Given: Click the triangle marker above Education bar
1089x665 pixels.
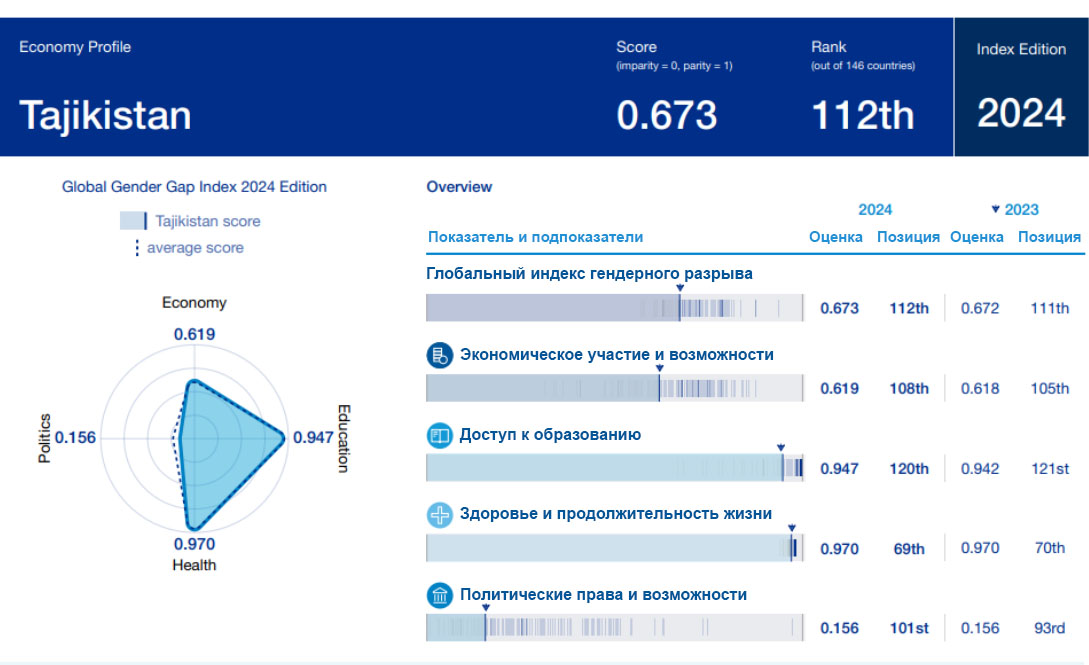Looking at the screenshot, I should 781,448.
